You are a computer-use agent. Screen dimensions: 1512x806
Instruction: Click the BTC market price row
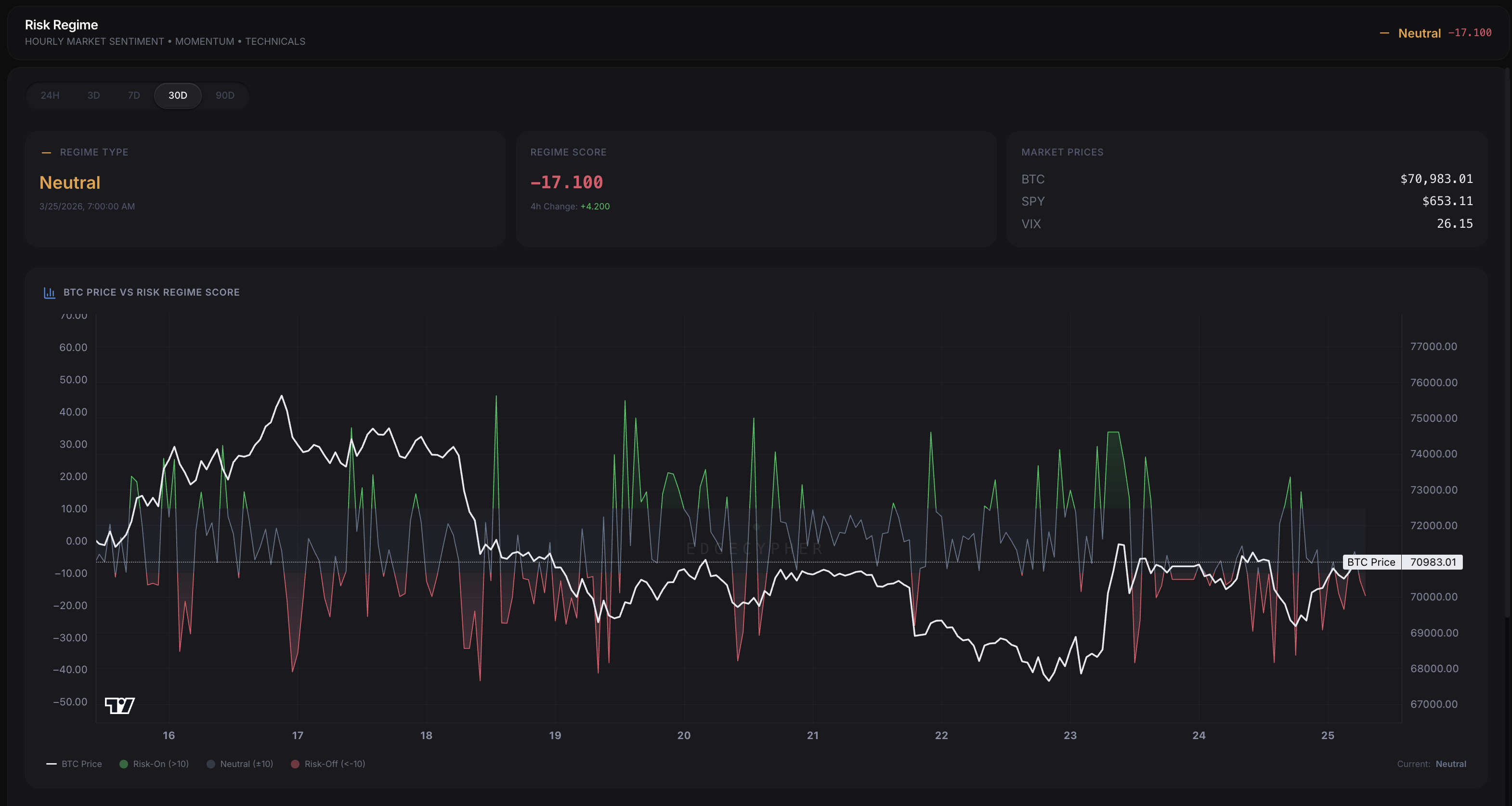pyautogui.click(x=1247, y=179)
